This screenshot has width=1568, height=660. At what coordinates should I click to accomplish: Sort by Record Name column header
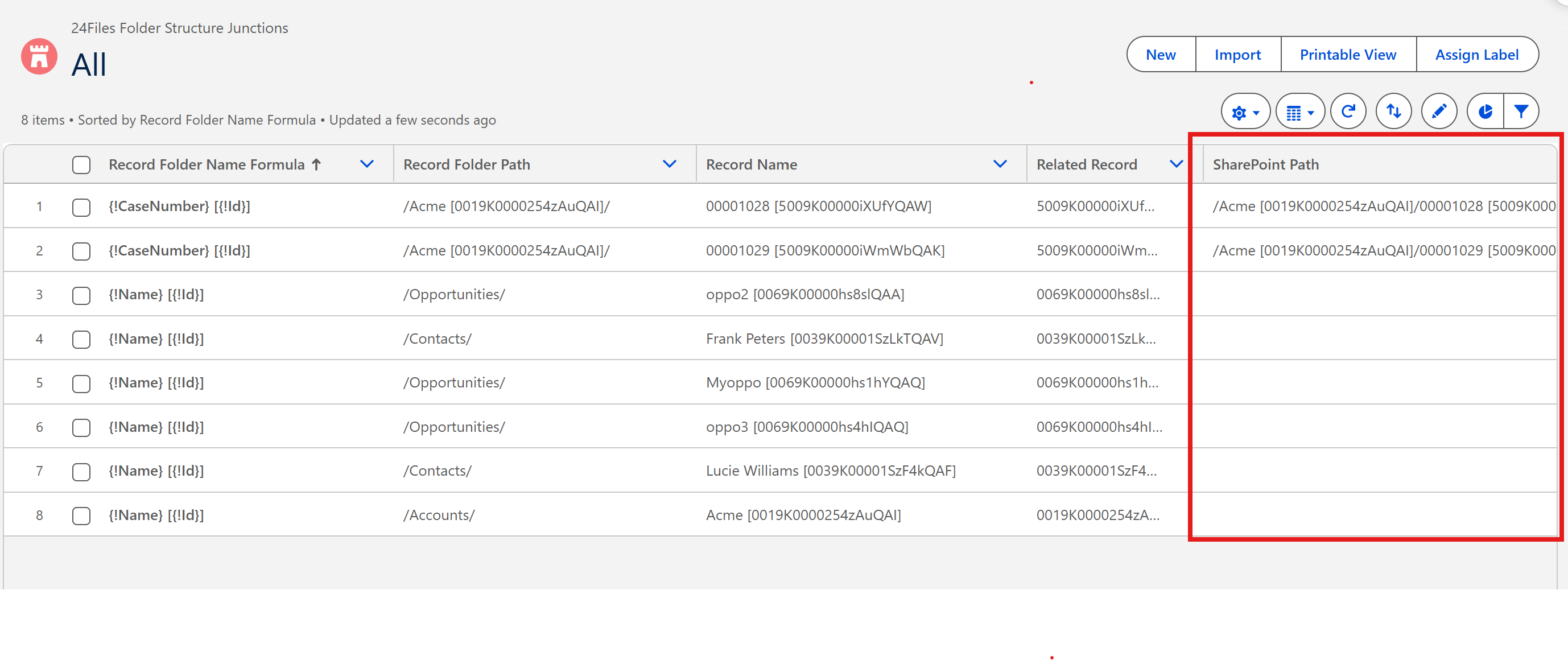[751, 164]
